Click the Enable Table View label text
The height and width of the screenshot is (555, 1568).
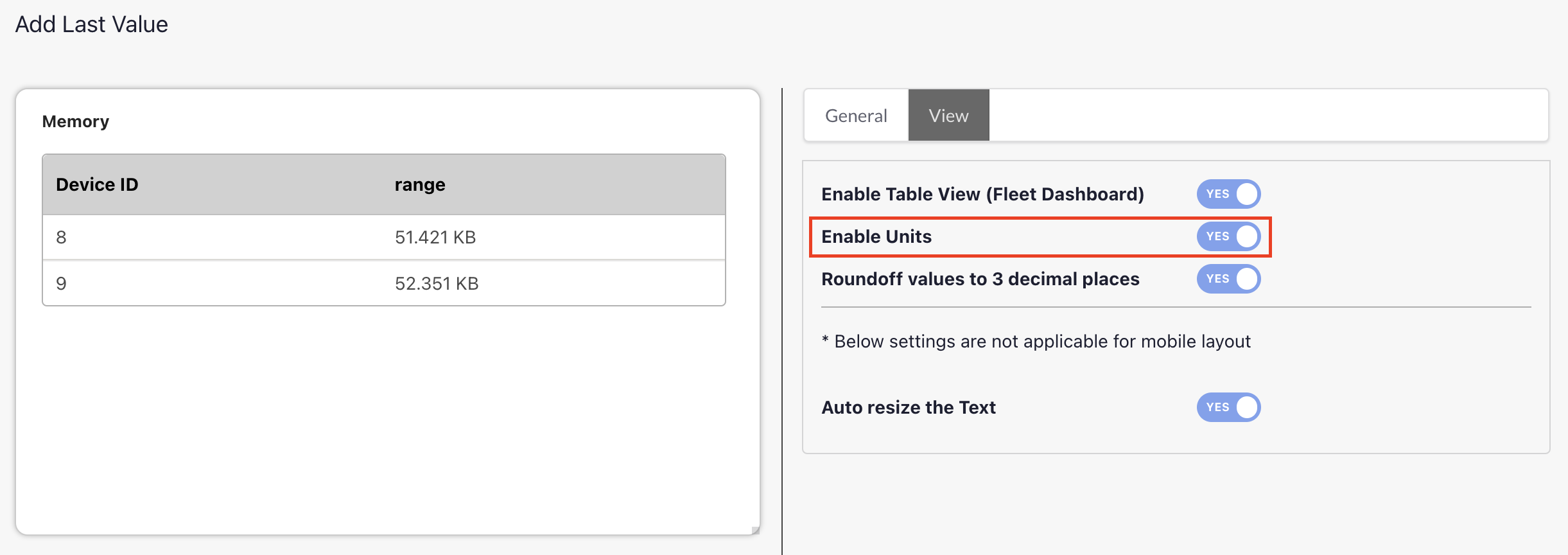[982, 194]
